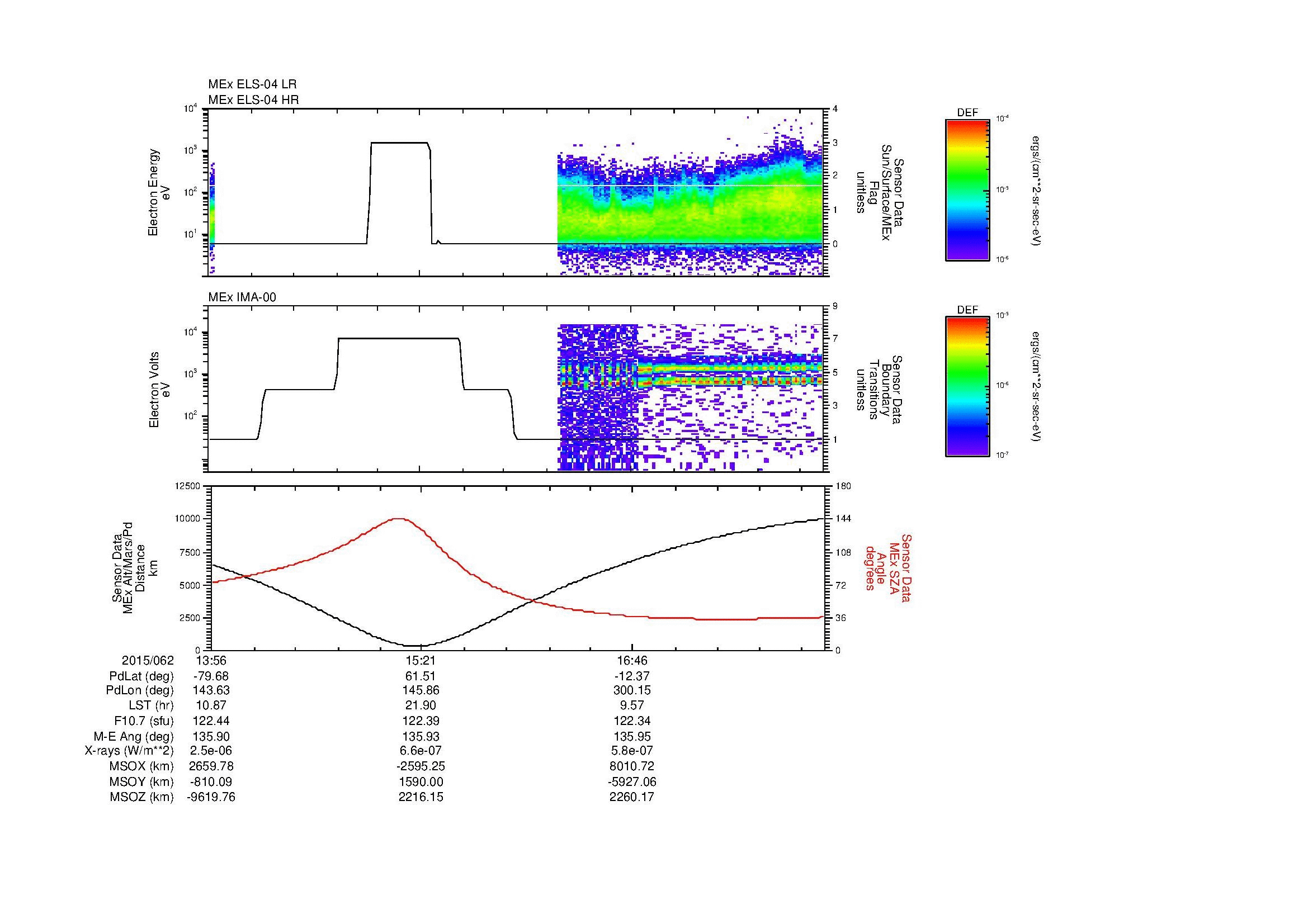The image size is (1308, 924).
Task: Click the PdLat value '-79.68'
Action: pyautogui.click(x=211, y=676)
